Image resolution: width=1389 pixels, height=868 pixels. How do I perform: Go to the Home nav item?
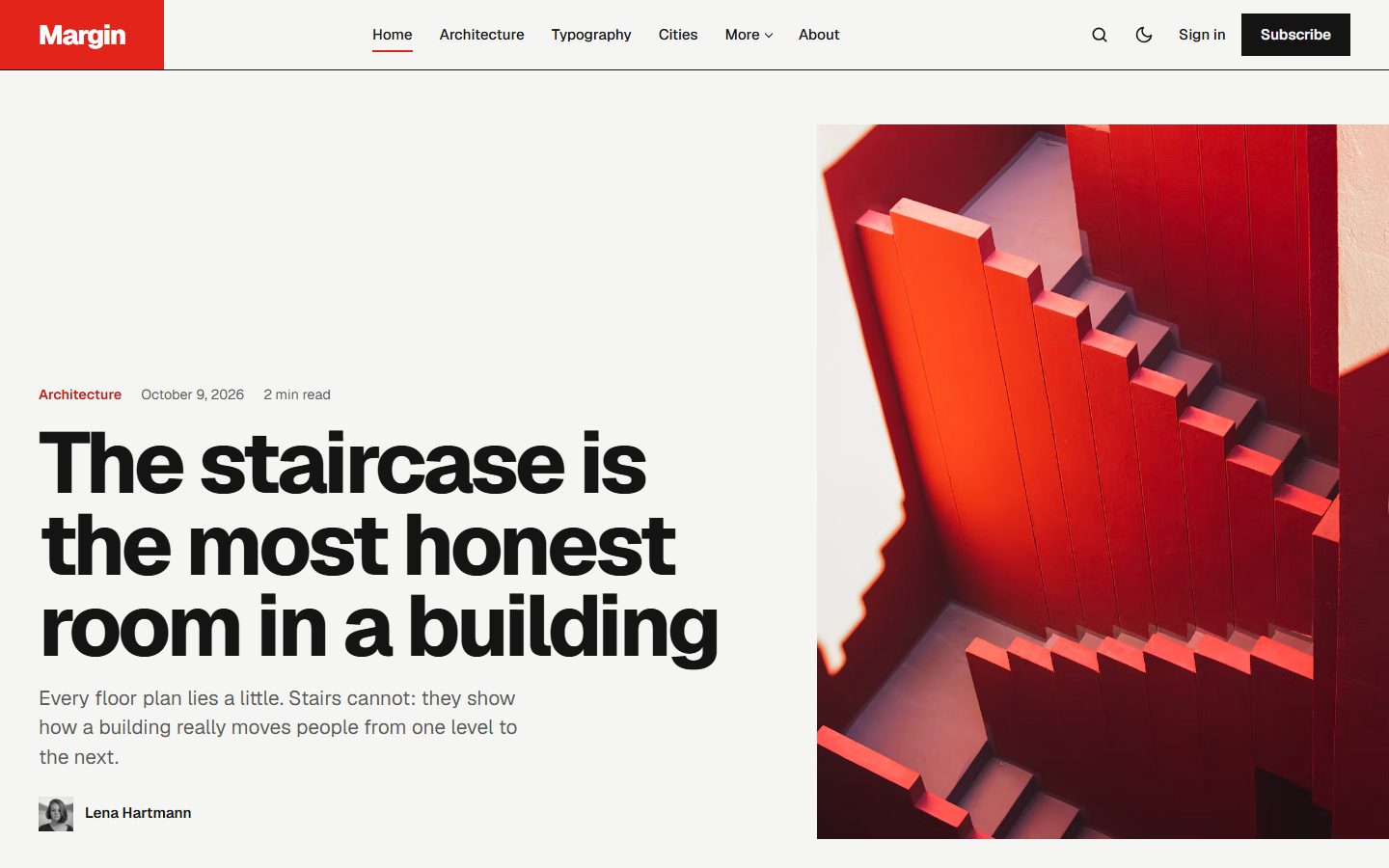[393, 35]
